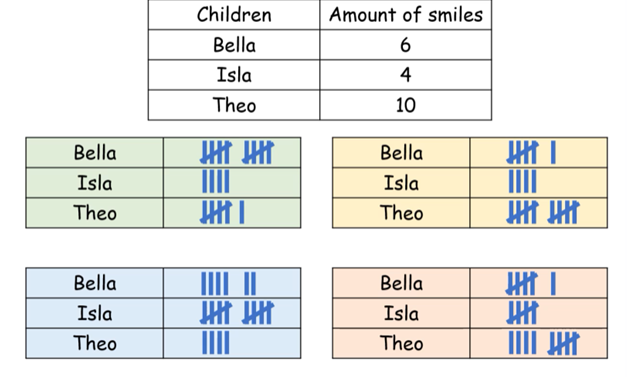Select the green tally chart
This screenshot has height=377, width=627.
click(163, 183)
